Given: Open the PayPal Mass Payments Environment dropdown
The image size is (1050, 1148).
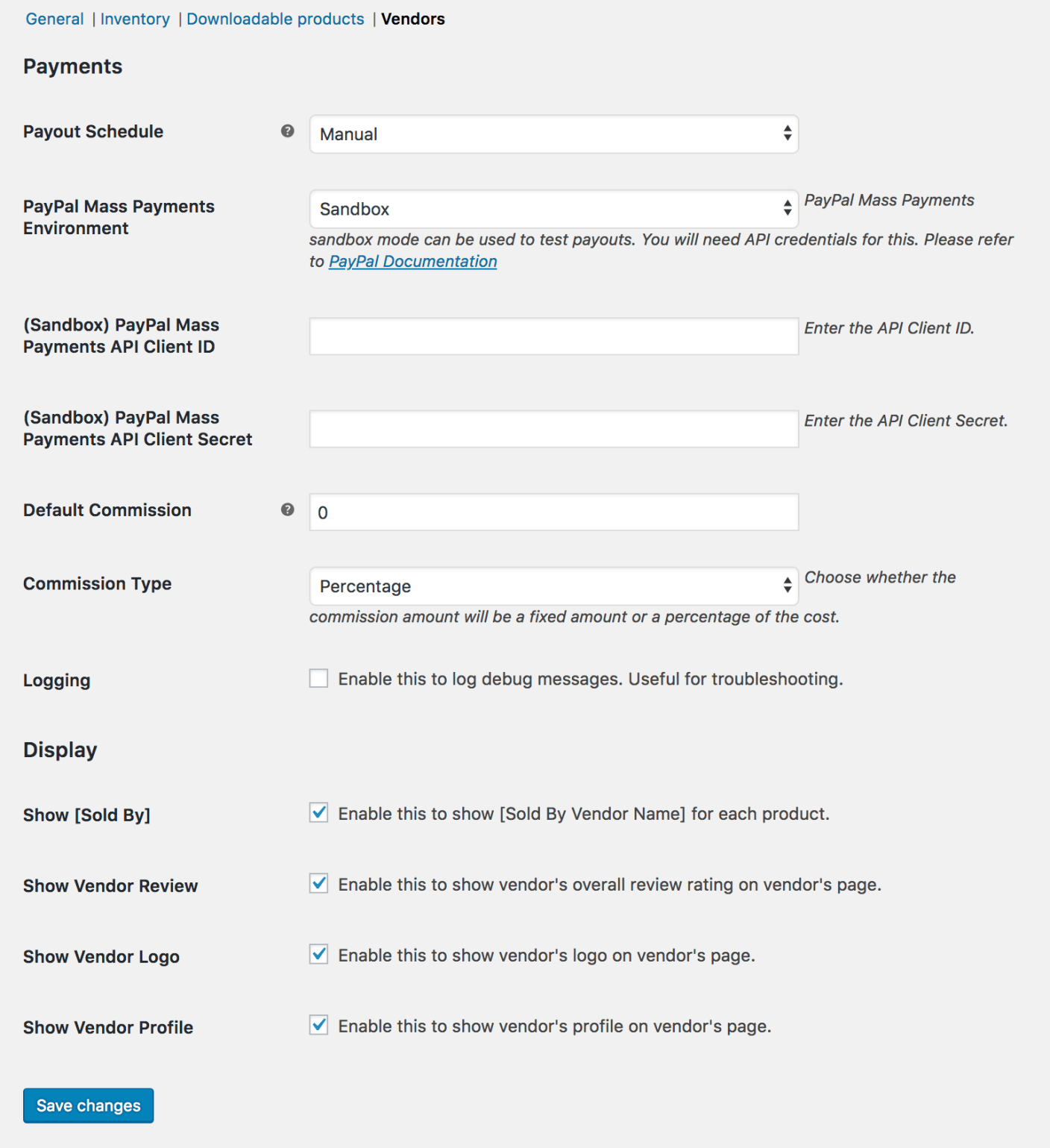Looking at the screenshot, I should [553, 209].
